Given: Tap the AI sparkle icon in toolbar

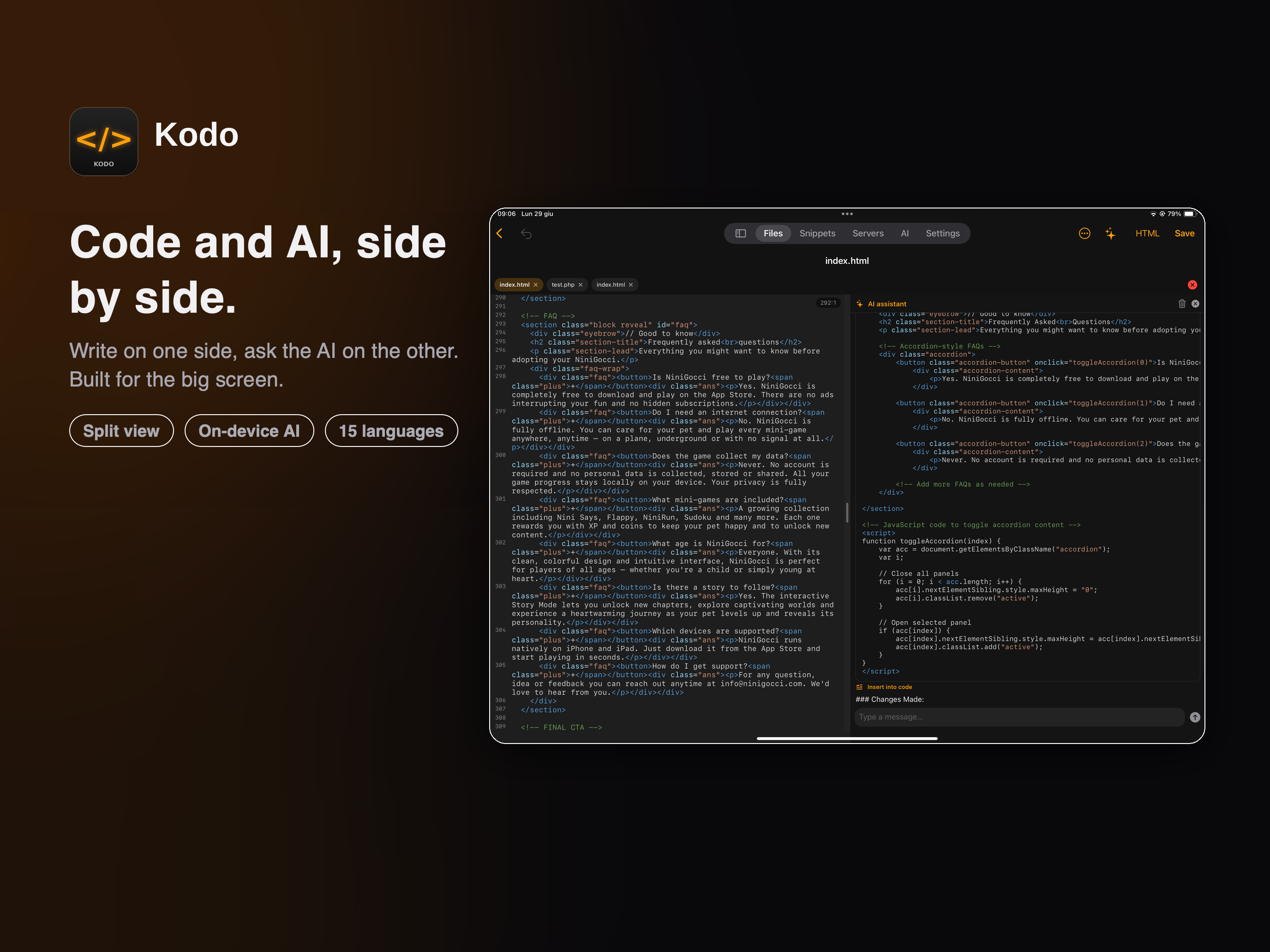Looking at the screenshot, I should click(1110, 233).
